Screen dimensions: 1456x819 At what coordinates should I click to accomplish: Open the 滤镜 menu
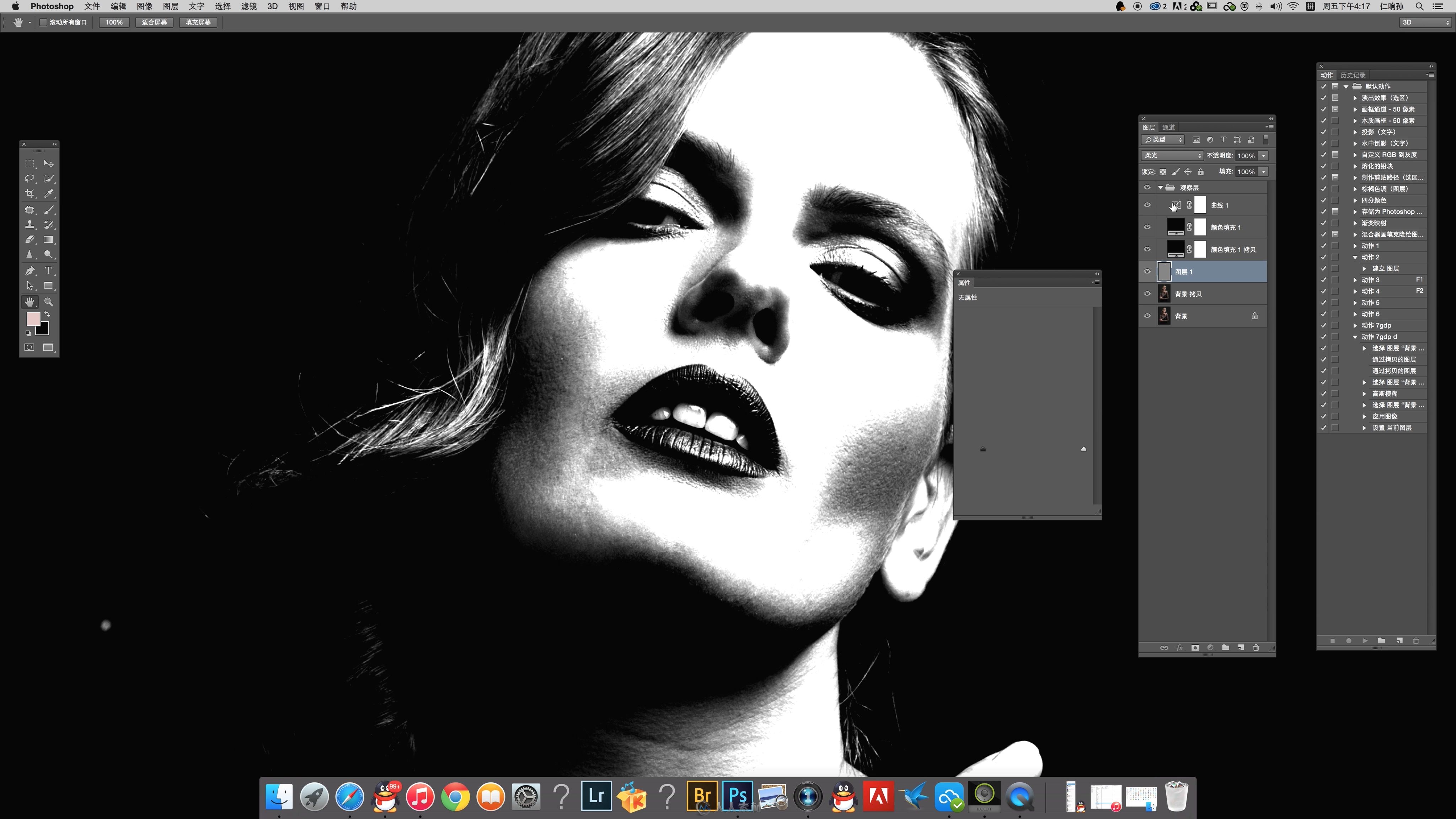248,7
